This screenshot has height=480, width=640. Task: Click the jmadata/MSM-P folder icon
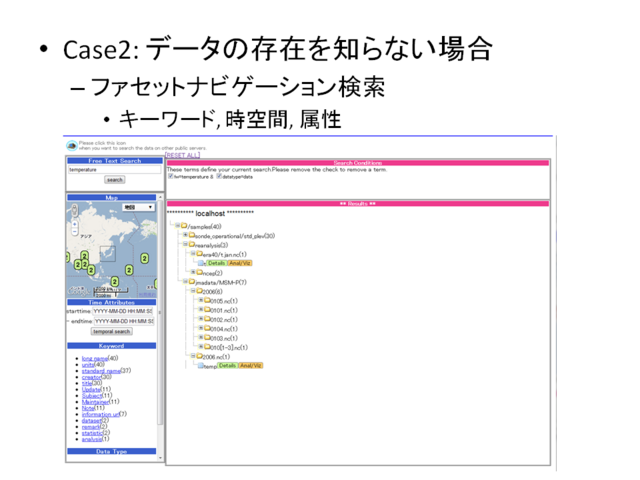[190, 282]
